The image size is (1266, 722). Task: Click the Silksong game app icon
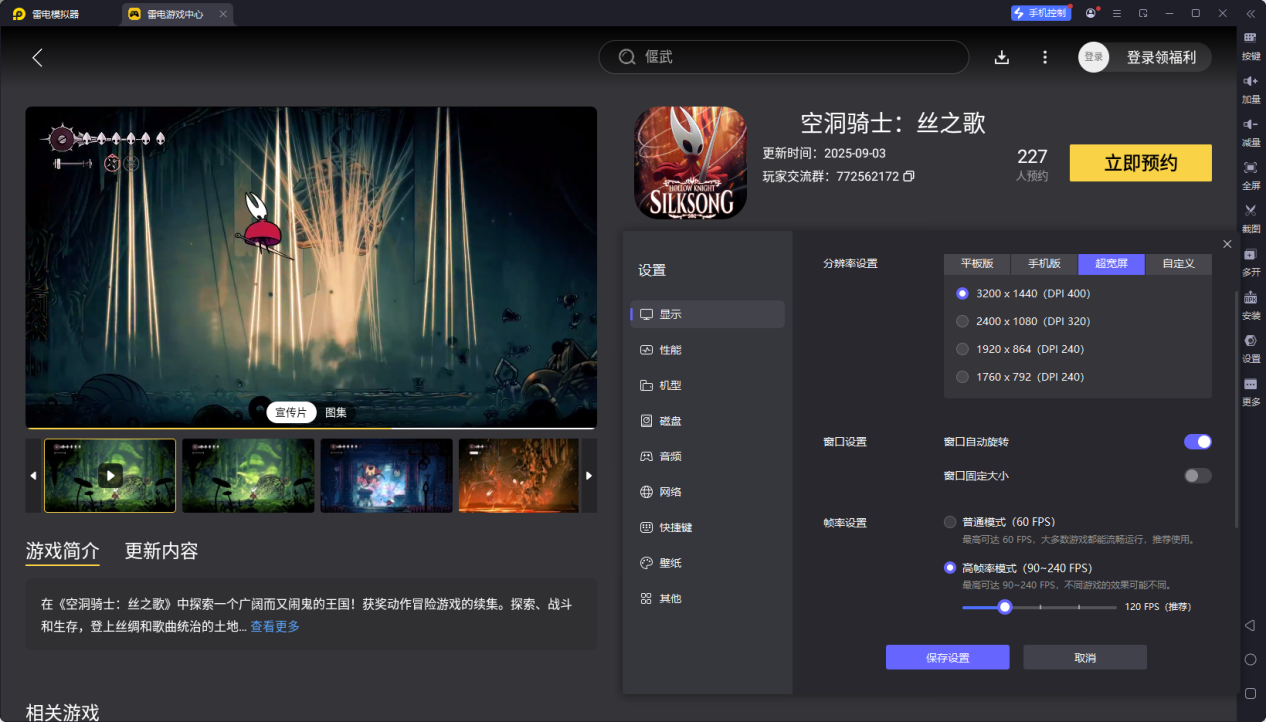(x=690, y=163)
